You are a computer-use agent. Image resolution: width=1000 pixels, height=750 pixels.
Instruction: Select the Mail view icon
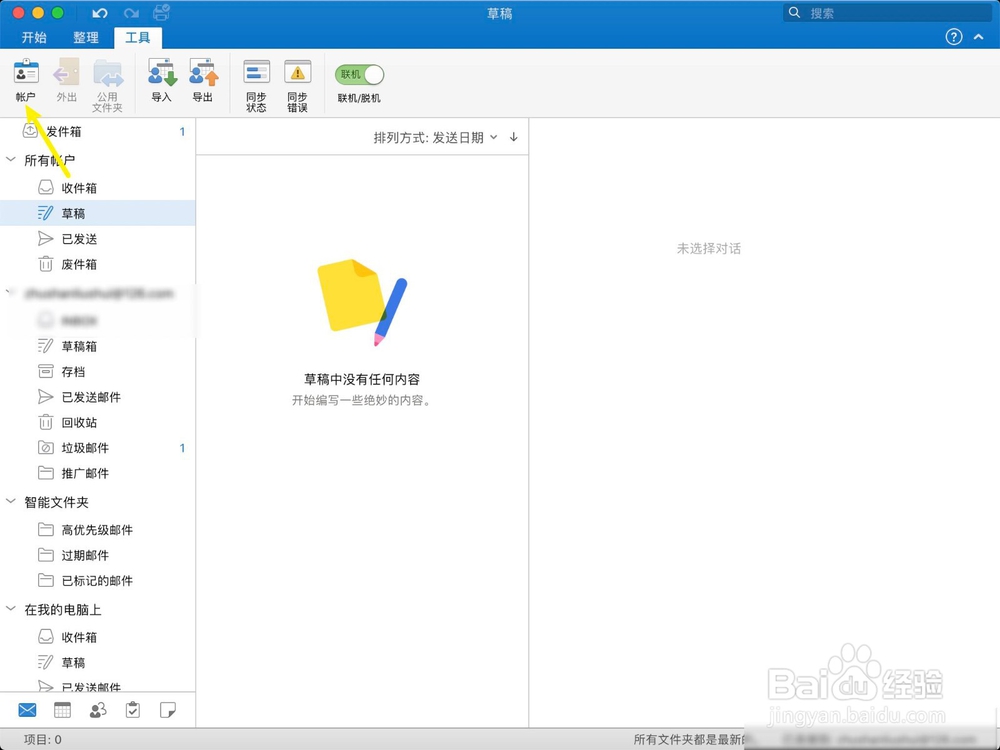point(26,710)
